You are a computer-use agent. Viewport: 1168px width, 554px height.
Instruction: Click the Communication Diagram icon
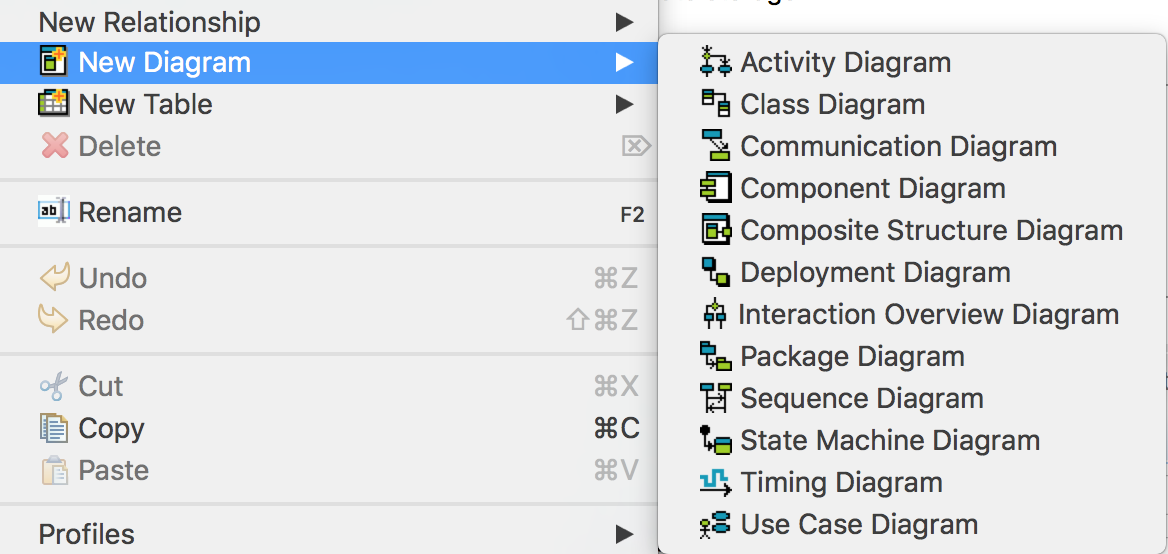[716, 145]
